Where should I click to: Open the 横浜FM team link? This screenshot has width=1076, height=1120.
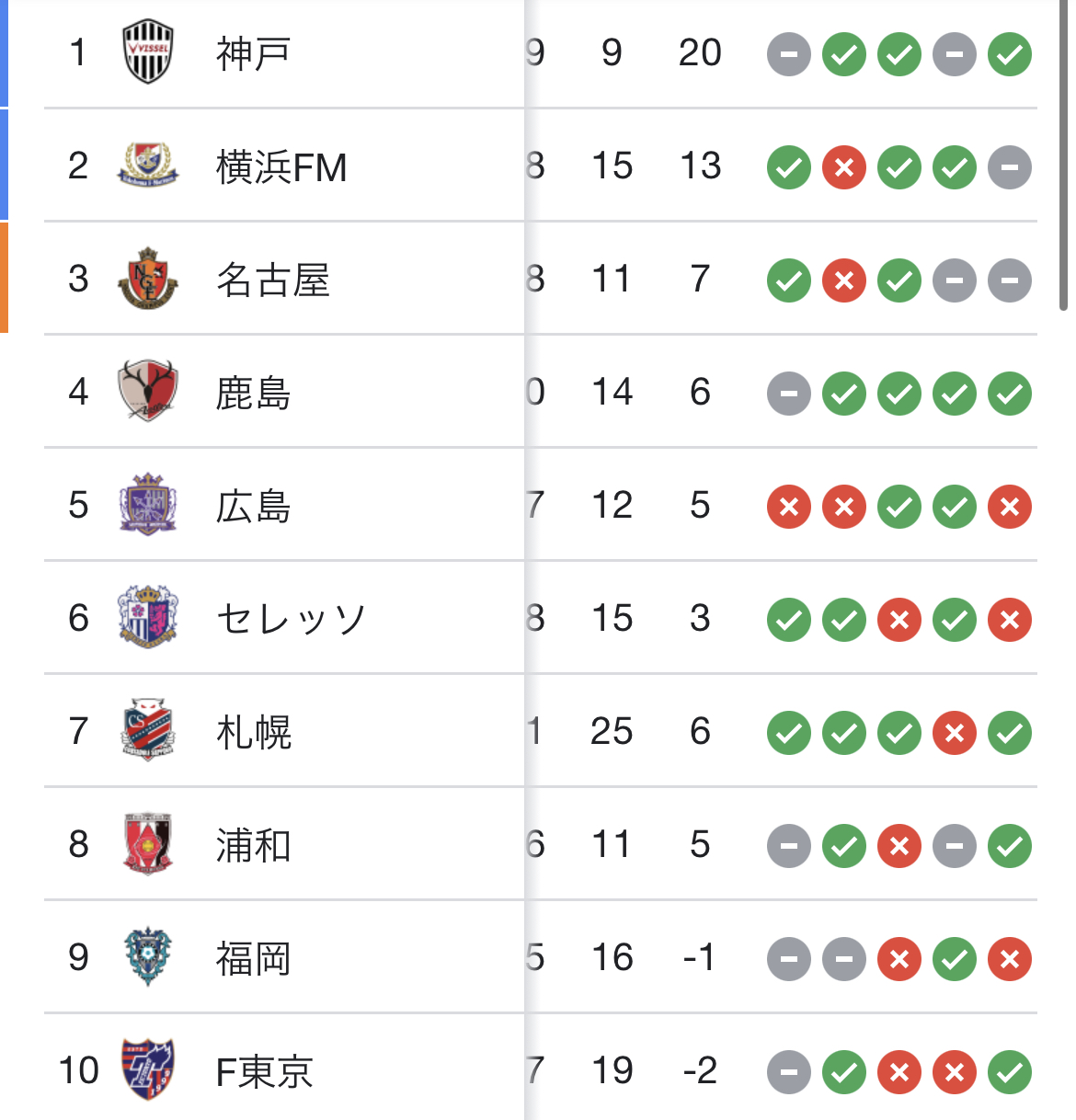pyautogui.click(x=281, y=167)
